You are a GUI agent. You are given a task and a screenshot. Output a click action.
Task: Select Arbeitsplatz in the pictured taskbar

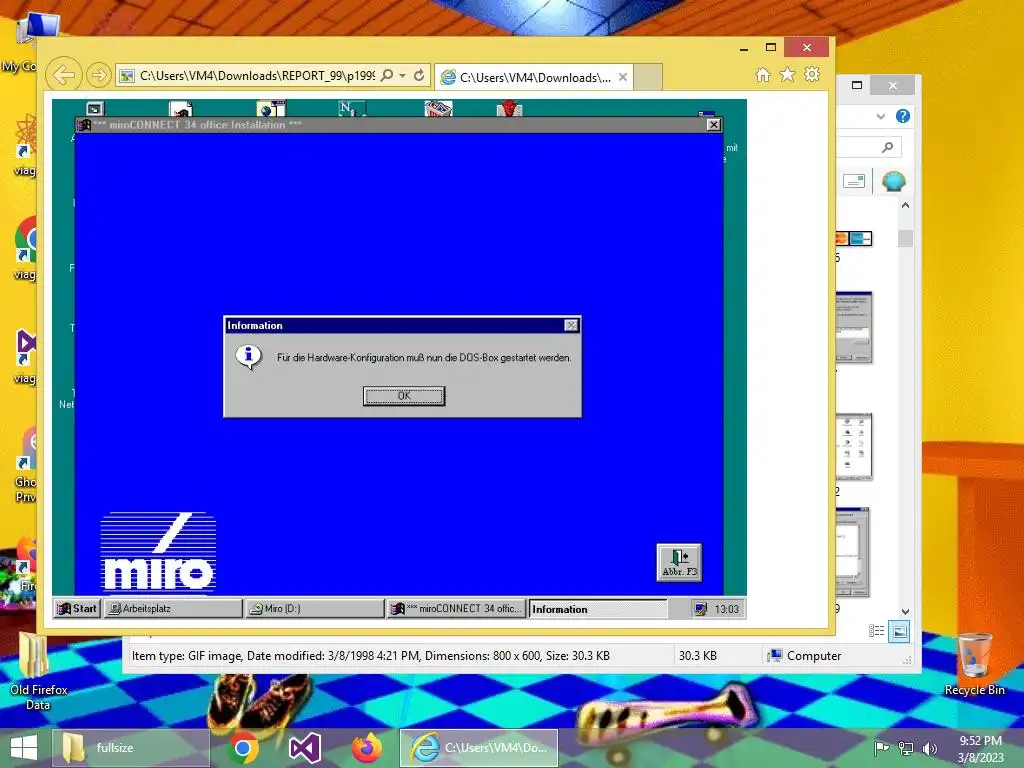pyautogui.click(x=173, y=609)
